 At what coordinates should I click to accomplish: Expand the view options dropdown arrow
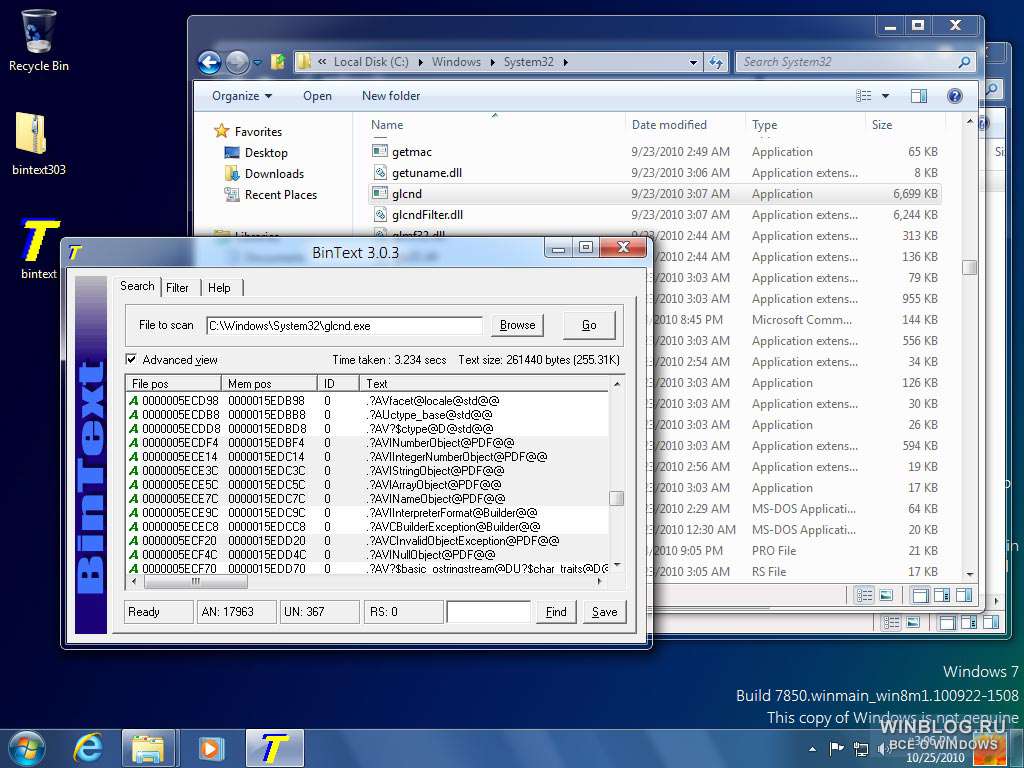[886, 96]
